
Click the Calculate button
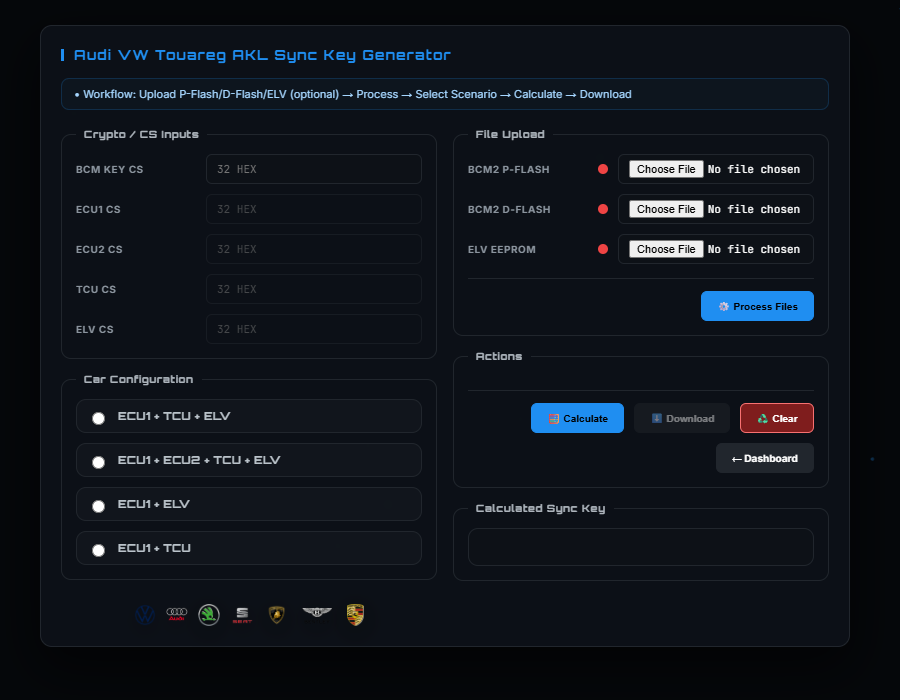click(577, 418)
